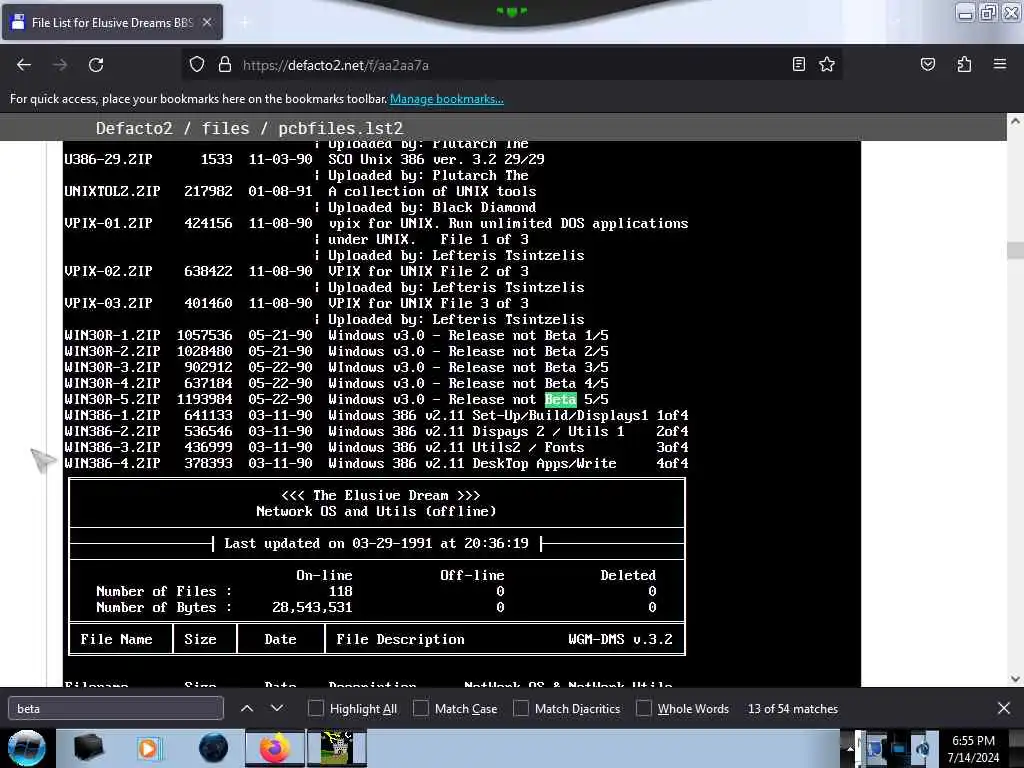Click the network icon in system tray
Image resolution: width=1024 pixels, height=768 pixels.
[x=898, y=748]
